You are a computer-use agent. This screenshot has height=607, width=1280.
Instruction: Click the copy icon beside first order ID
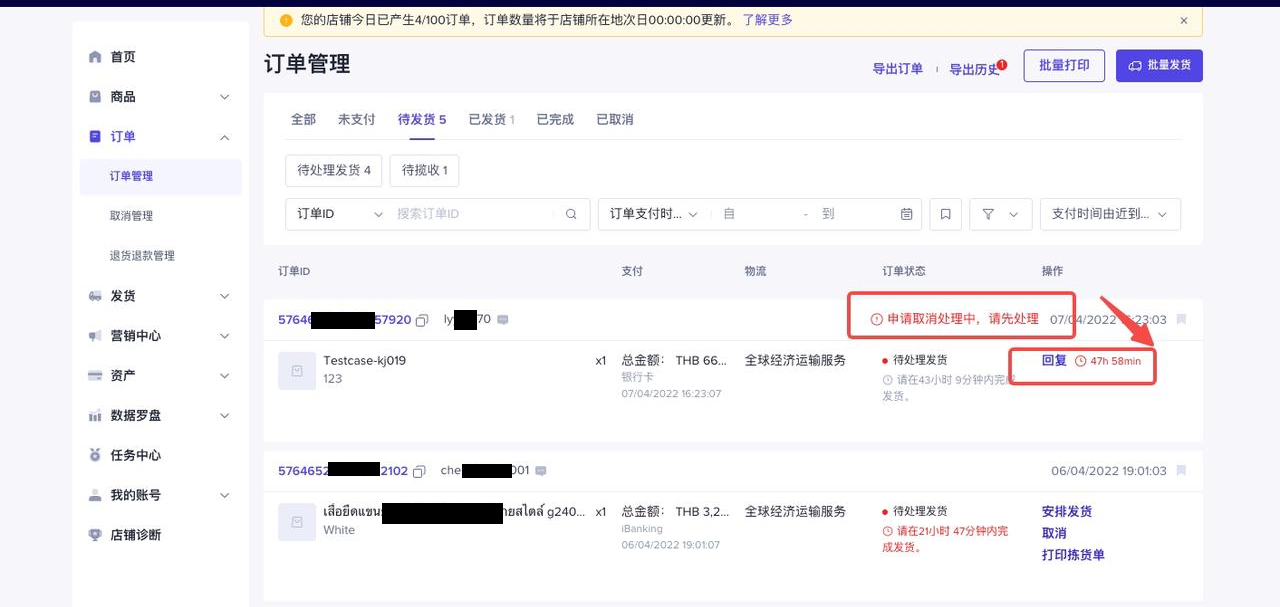tap(422, 320)
